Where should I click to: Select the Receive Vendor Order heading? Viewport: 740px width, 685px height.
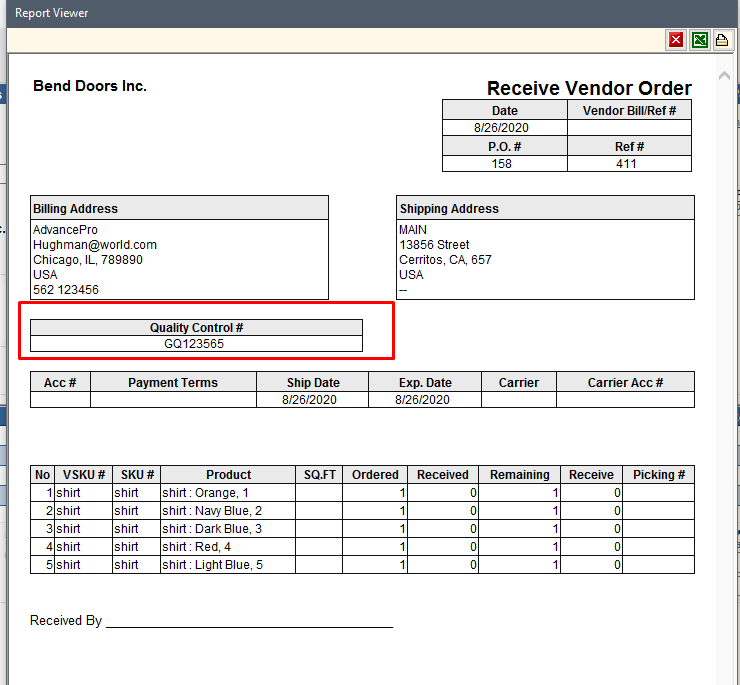click(x=588, y=88)
